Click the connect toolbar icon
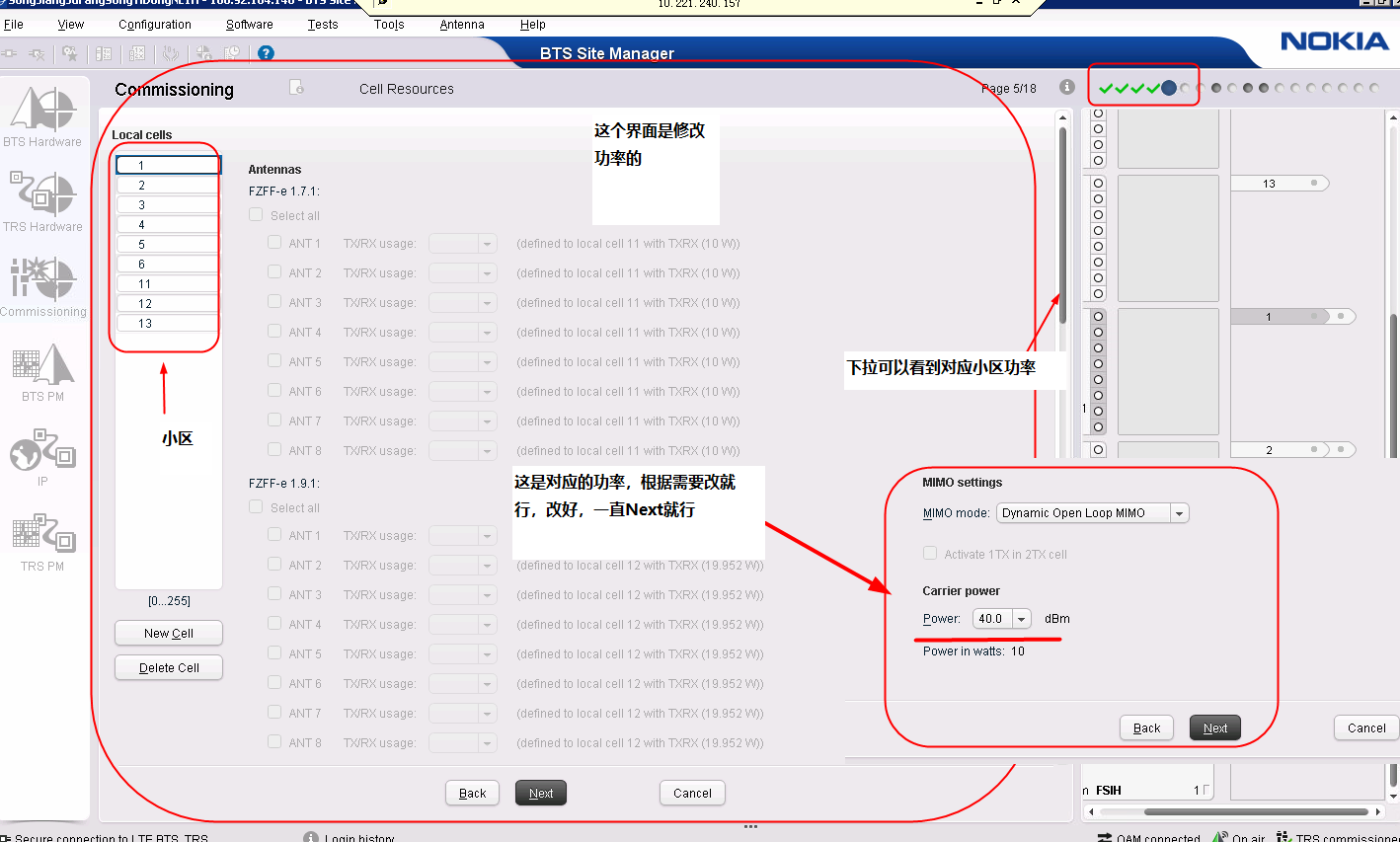The height and width of the screenshot is (842, 1400). coord(10,53)
